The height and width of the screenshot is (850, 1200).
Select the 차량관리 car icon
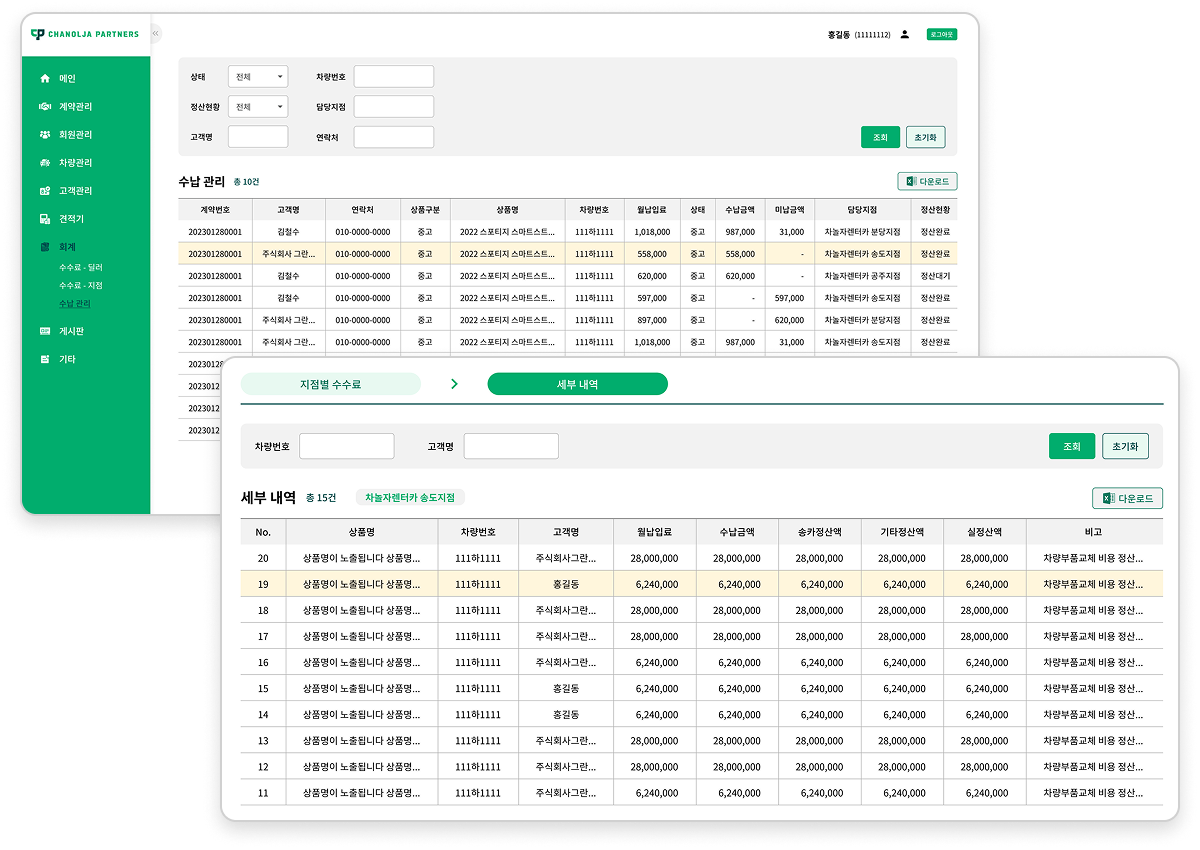click(x=44, y=162)
